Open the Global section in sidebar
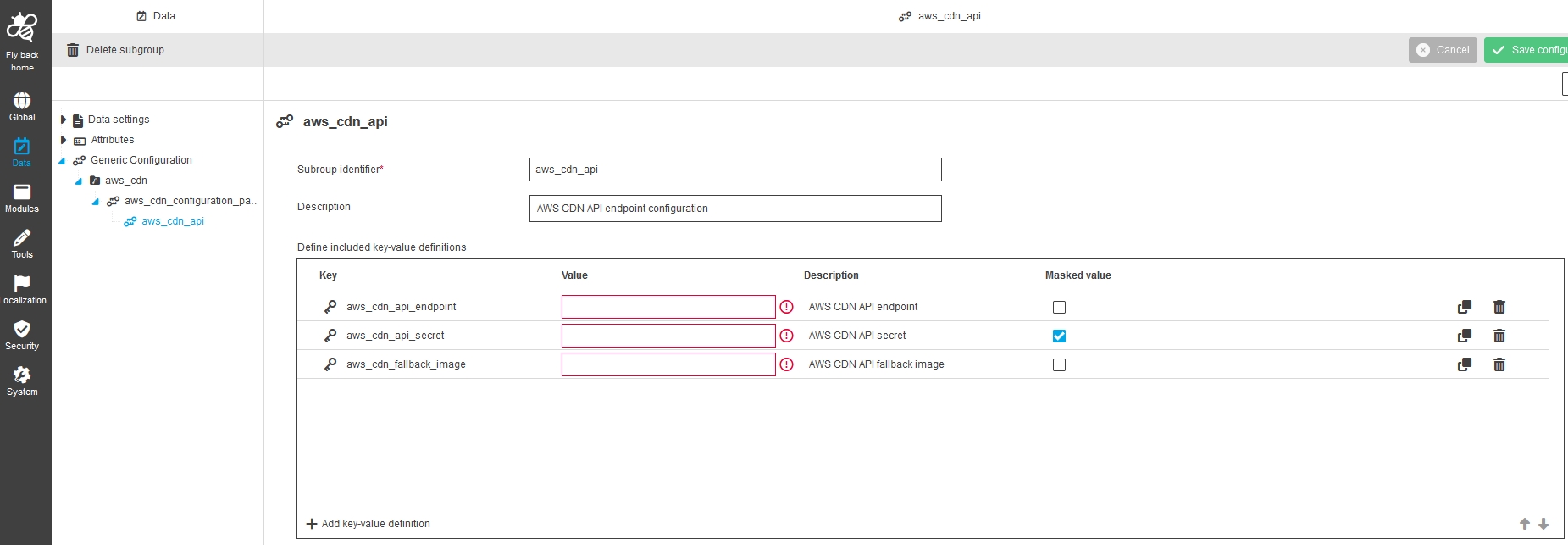 22,107
